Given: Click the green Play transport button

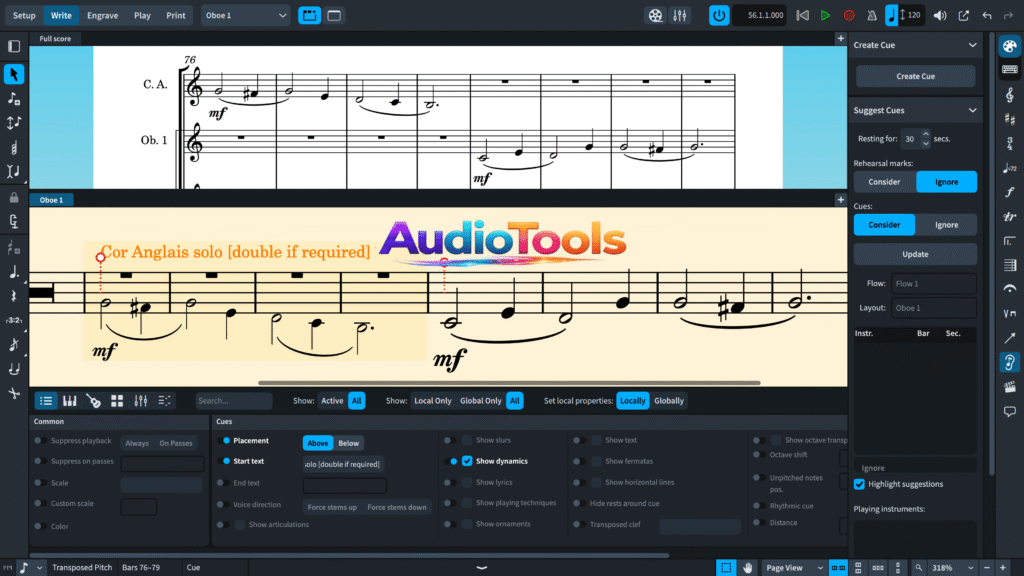Looking at the screenshot, I should [825, 15].
